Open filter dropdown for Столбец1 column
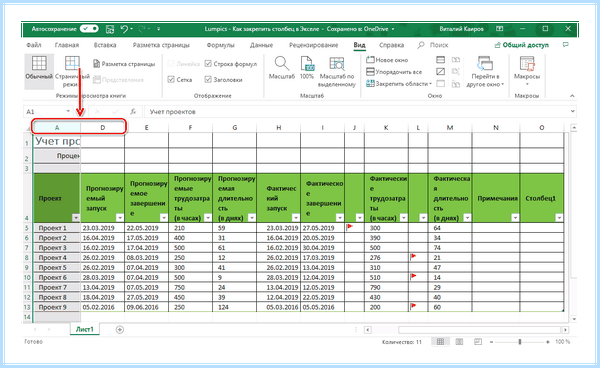This screenshot has height=368, width=600. click(x=559, y=218)
